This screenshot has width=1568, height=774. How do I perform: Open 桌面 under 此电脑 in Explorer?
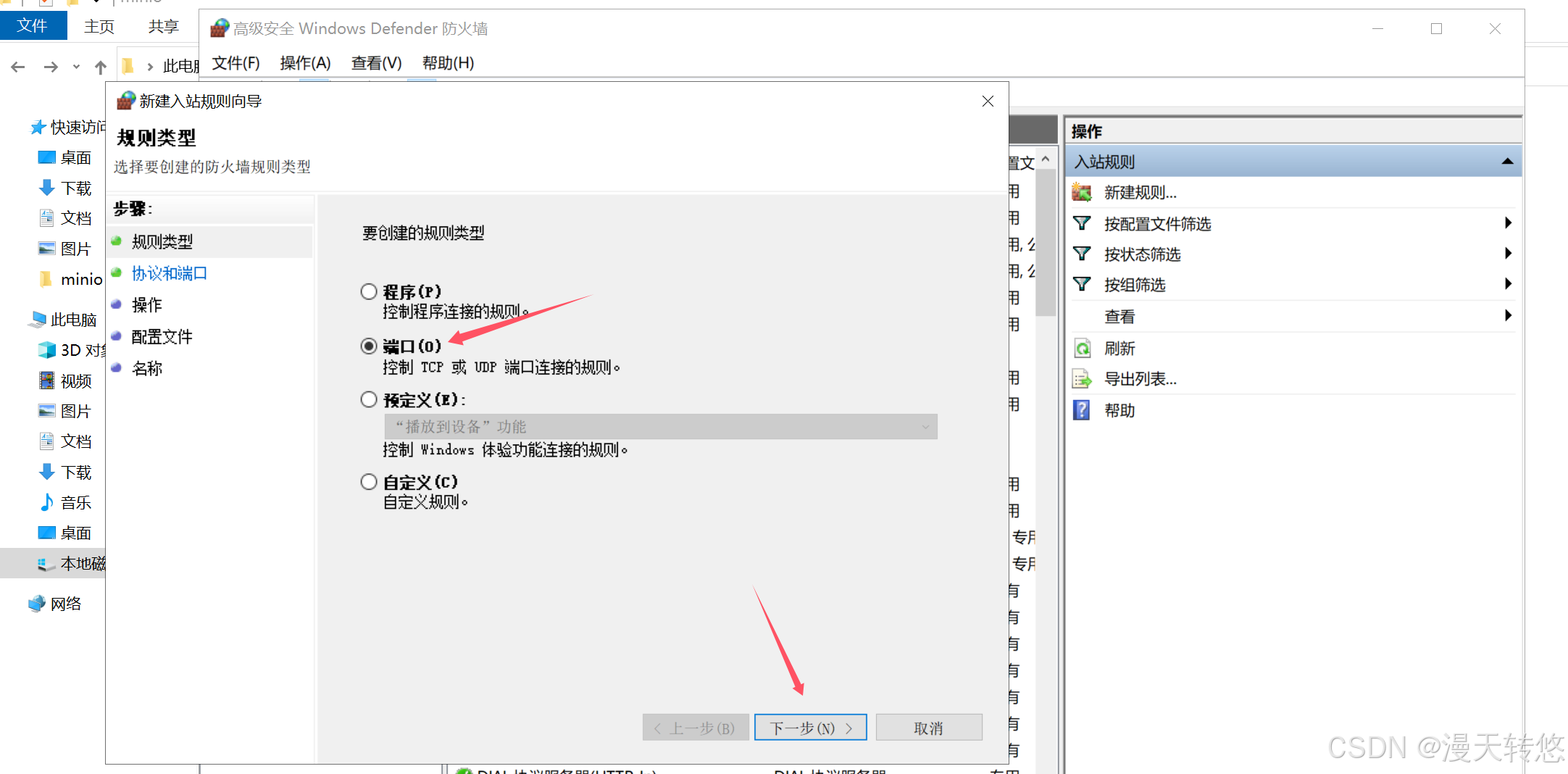click(75, 533)
